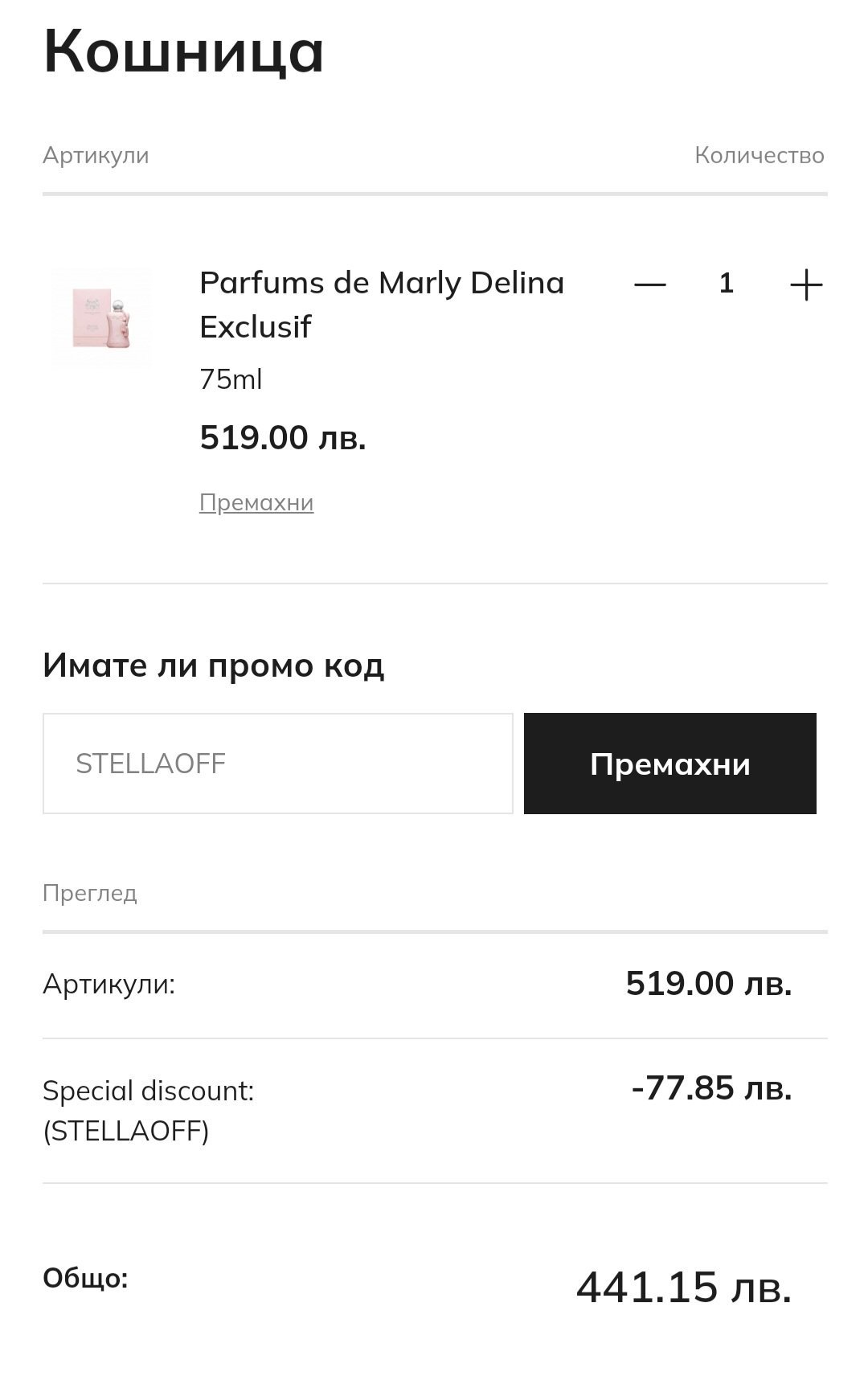868x1384 pixels.
Task: Click the 441.15 лв. total amount
Action: tap(684, 1288)
